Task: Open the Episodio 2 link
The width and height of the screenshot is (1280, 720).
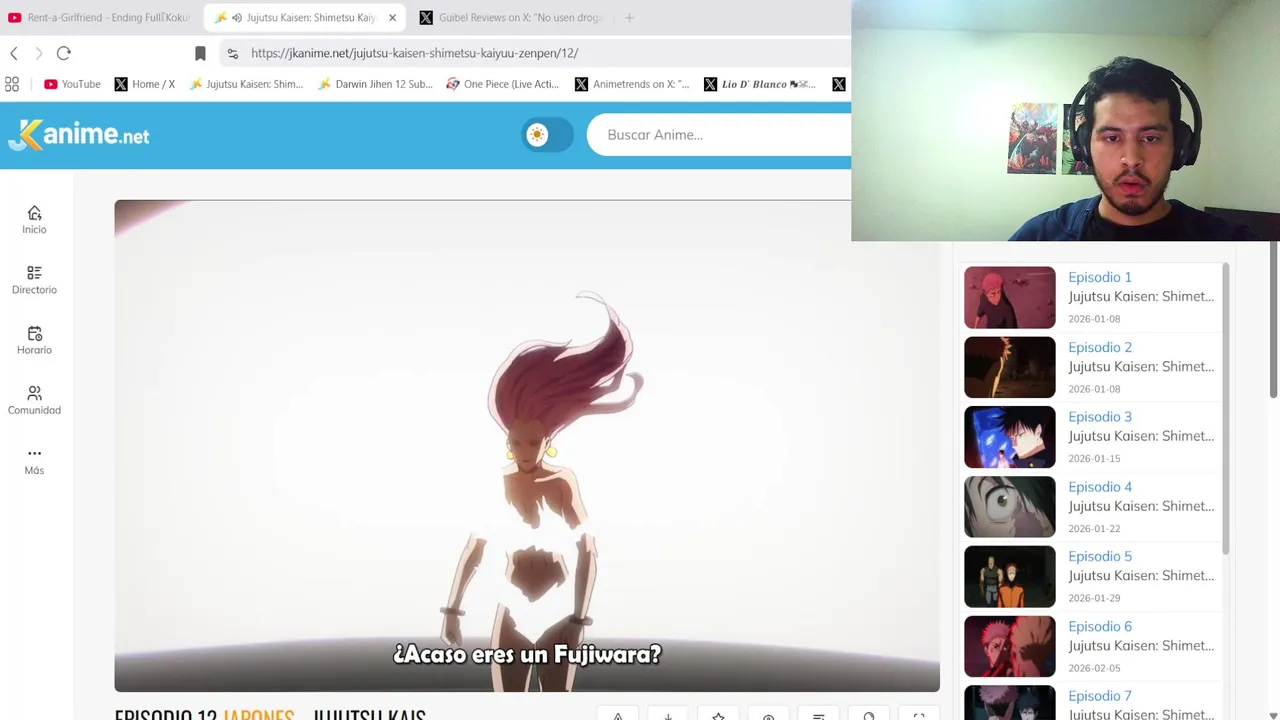Action: tap(1100, 347)
